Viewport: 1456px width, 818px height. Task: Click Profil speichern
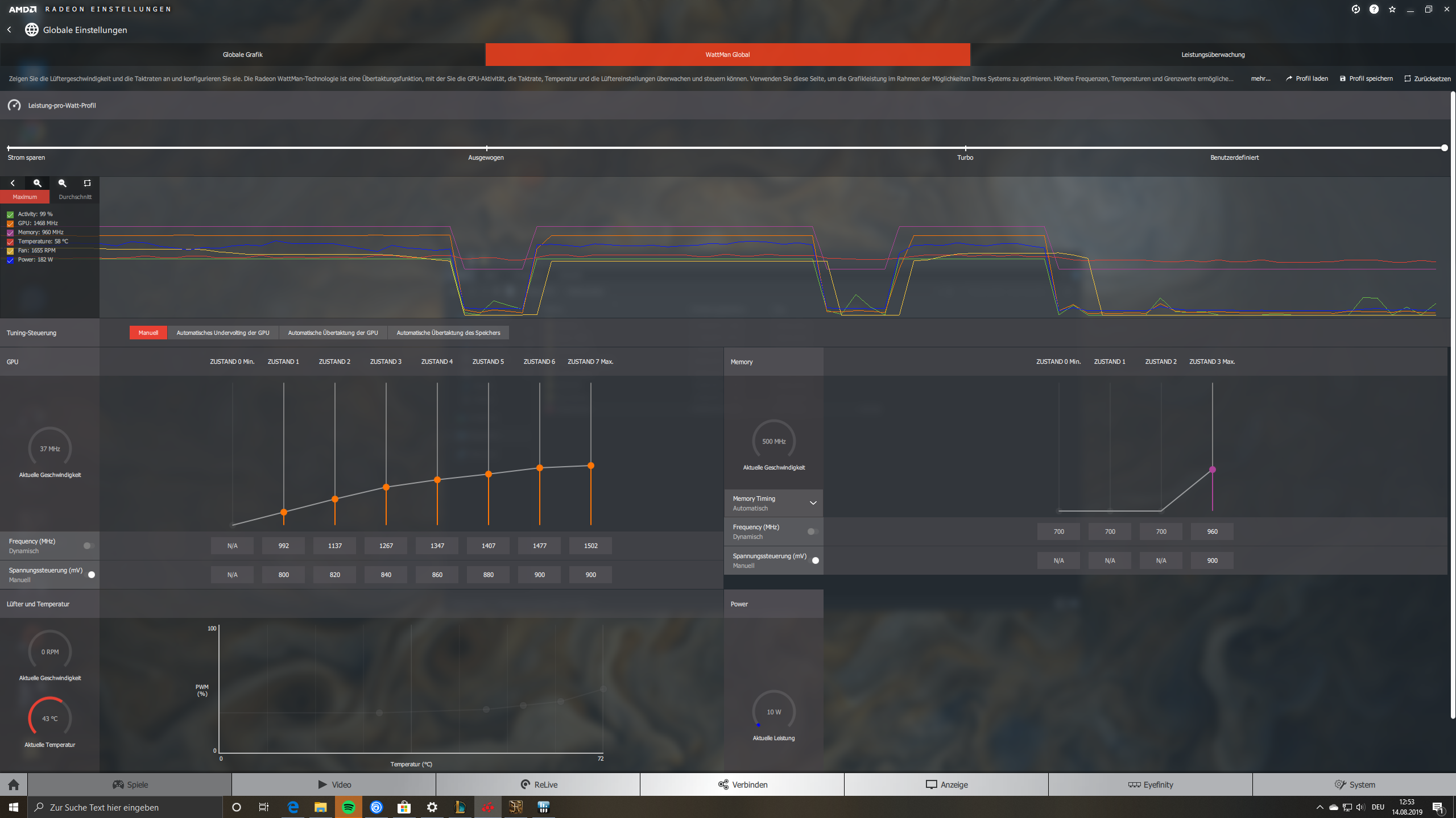tap(1366, 78)
